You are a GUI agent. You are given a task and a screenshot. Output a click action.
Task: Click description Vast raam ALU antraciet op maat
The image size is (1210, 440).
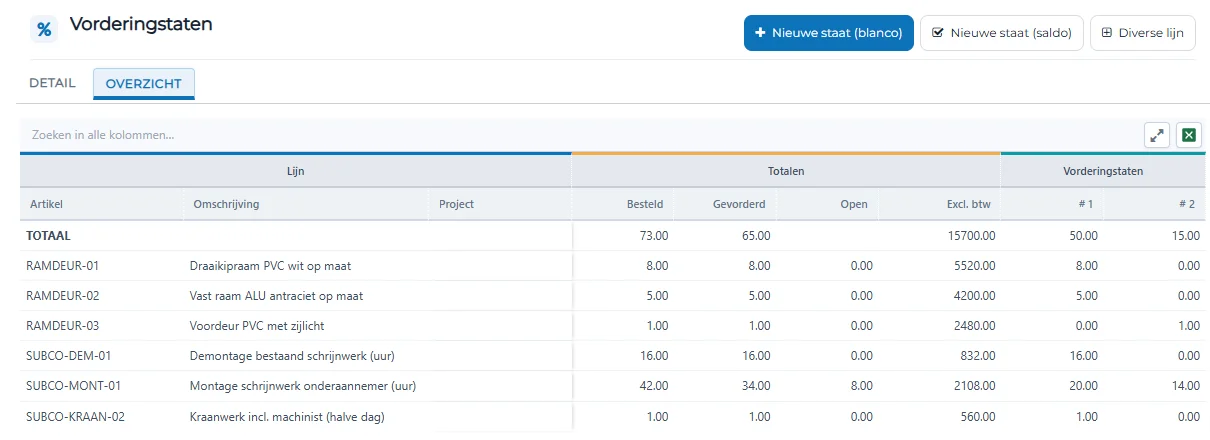pos(276,296)
